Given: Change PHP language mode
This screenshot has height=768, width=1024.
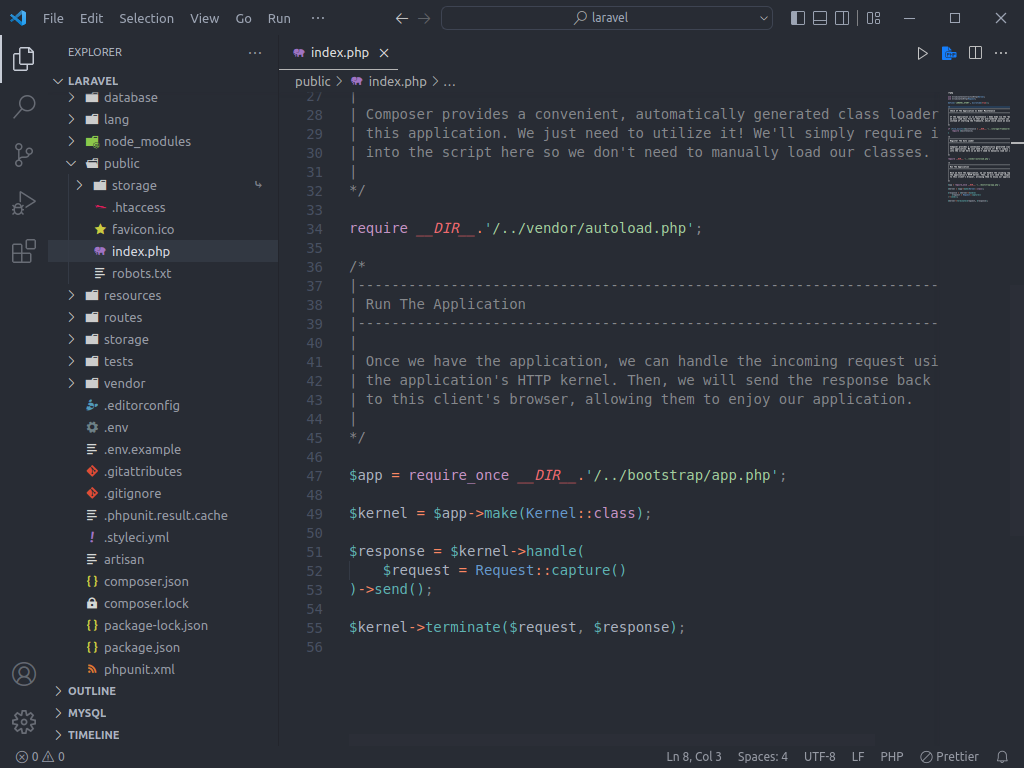Looking at the screenshot, I should point(891,757).
